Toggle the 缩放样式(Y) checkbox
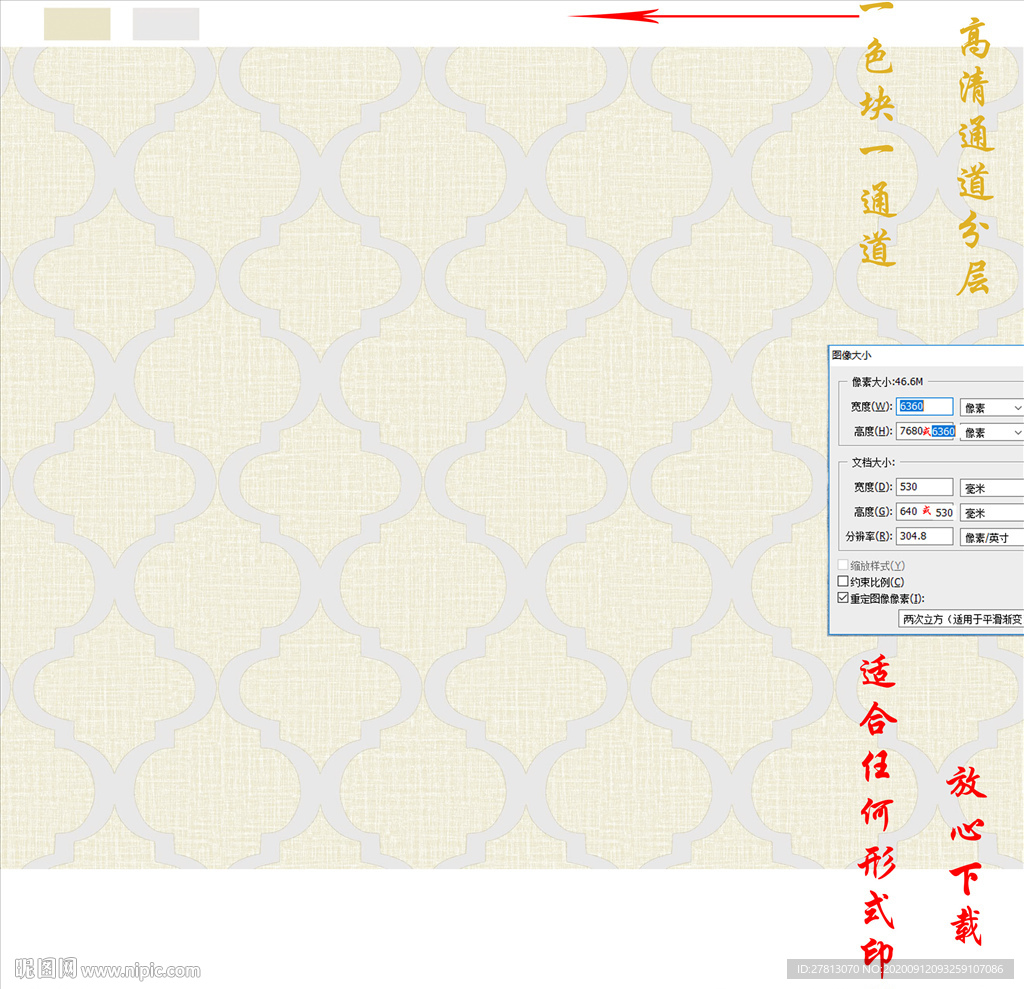This screenshot has width=1024, height=989. (x=843, y=565)
